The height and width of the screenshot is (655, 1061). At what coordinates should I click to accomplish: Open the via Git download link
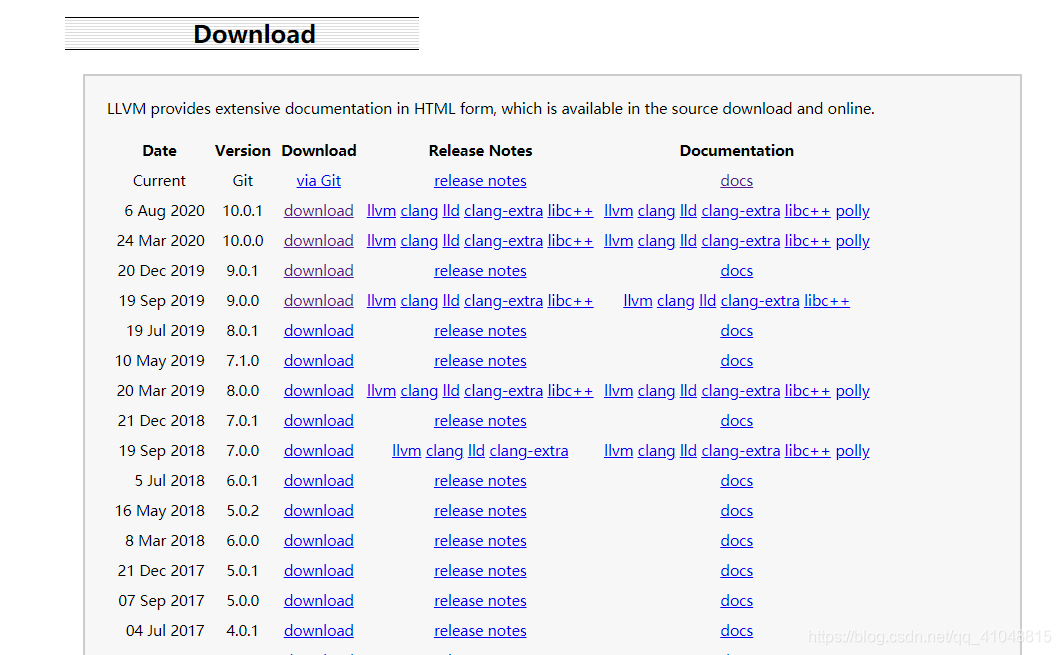point(318,181)
